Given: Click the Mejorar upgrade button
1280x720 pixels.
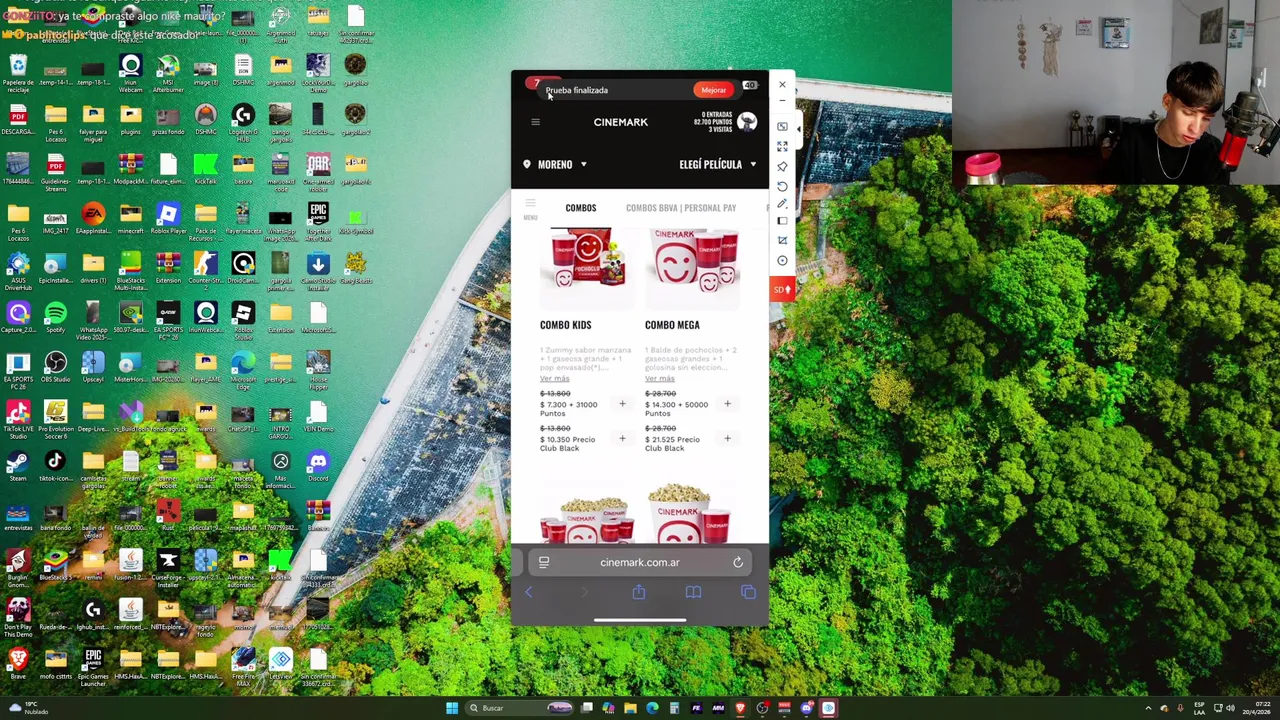Looking at the screenshot, I should coord(713,90).
